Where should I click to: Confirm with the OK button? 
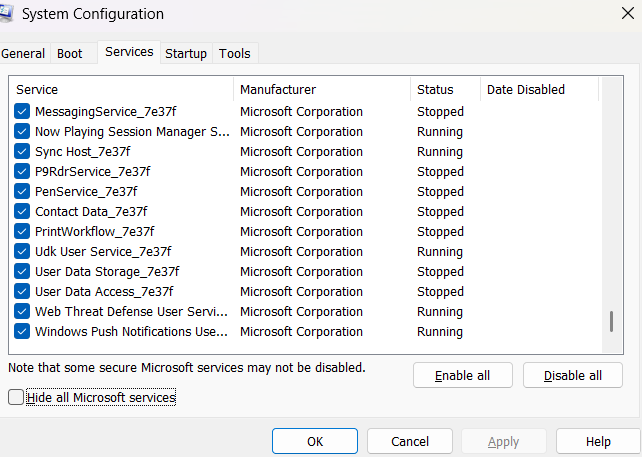tap(315, 441)
